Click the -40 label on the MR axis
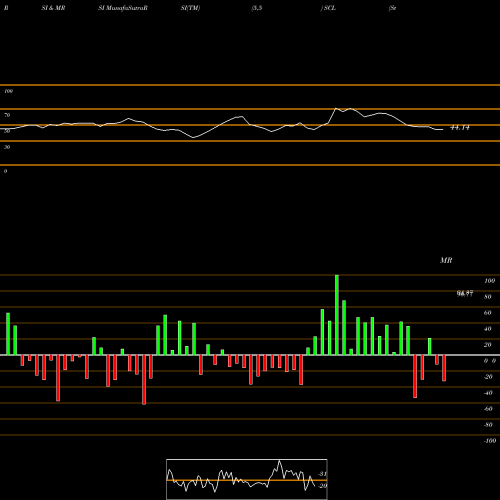 tap(488, 393)
